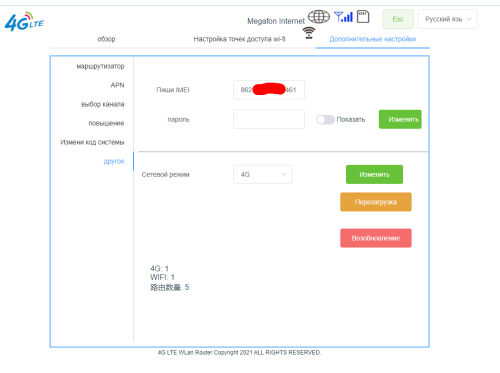Click the globe internet status icon

coord(319,17)
